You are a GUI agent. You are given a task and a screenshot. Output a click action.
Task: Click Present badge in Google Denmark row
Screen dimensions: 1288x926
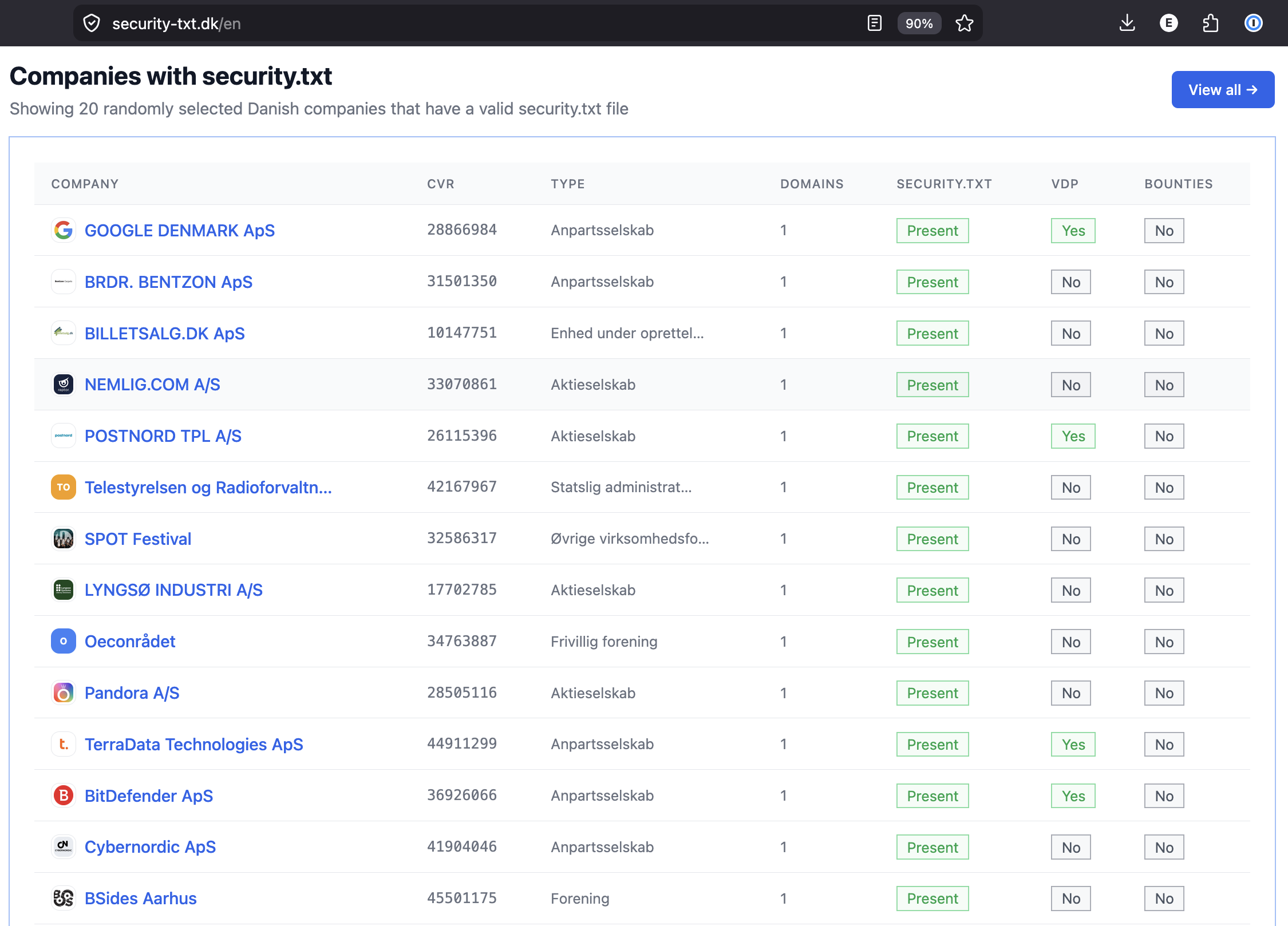click(x=933, y=231)
